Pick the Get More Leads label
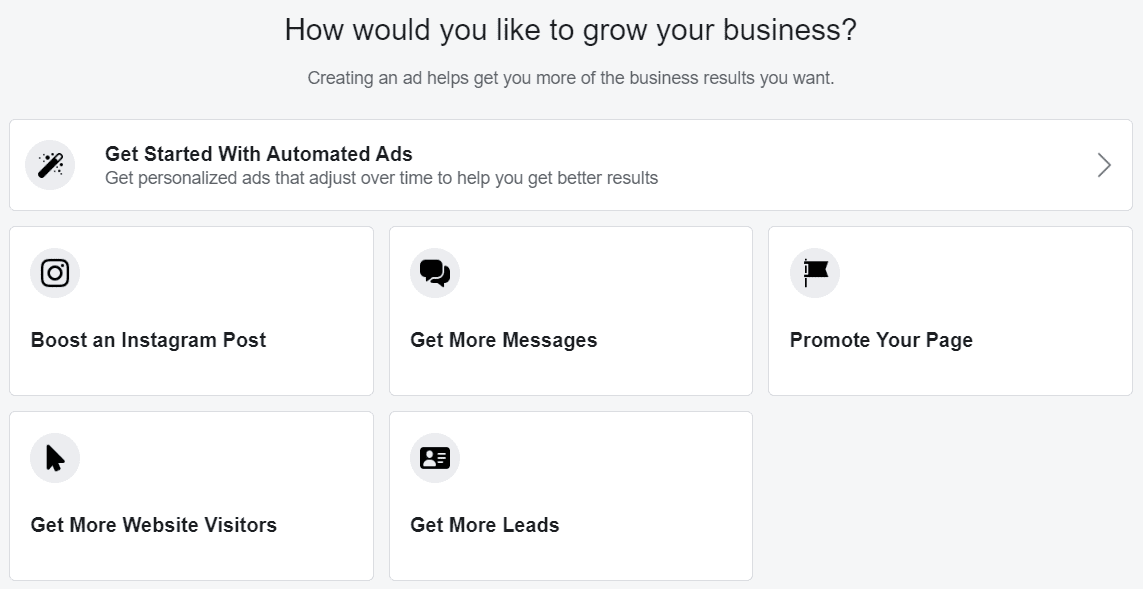The width and height of the screenshot is (1143, 589). (x=485, y=525)
